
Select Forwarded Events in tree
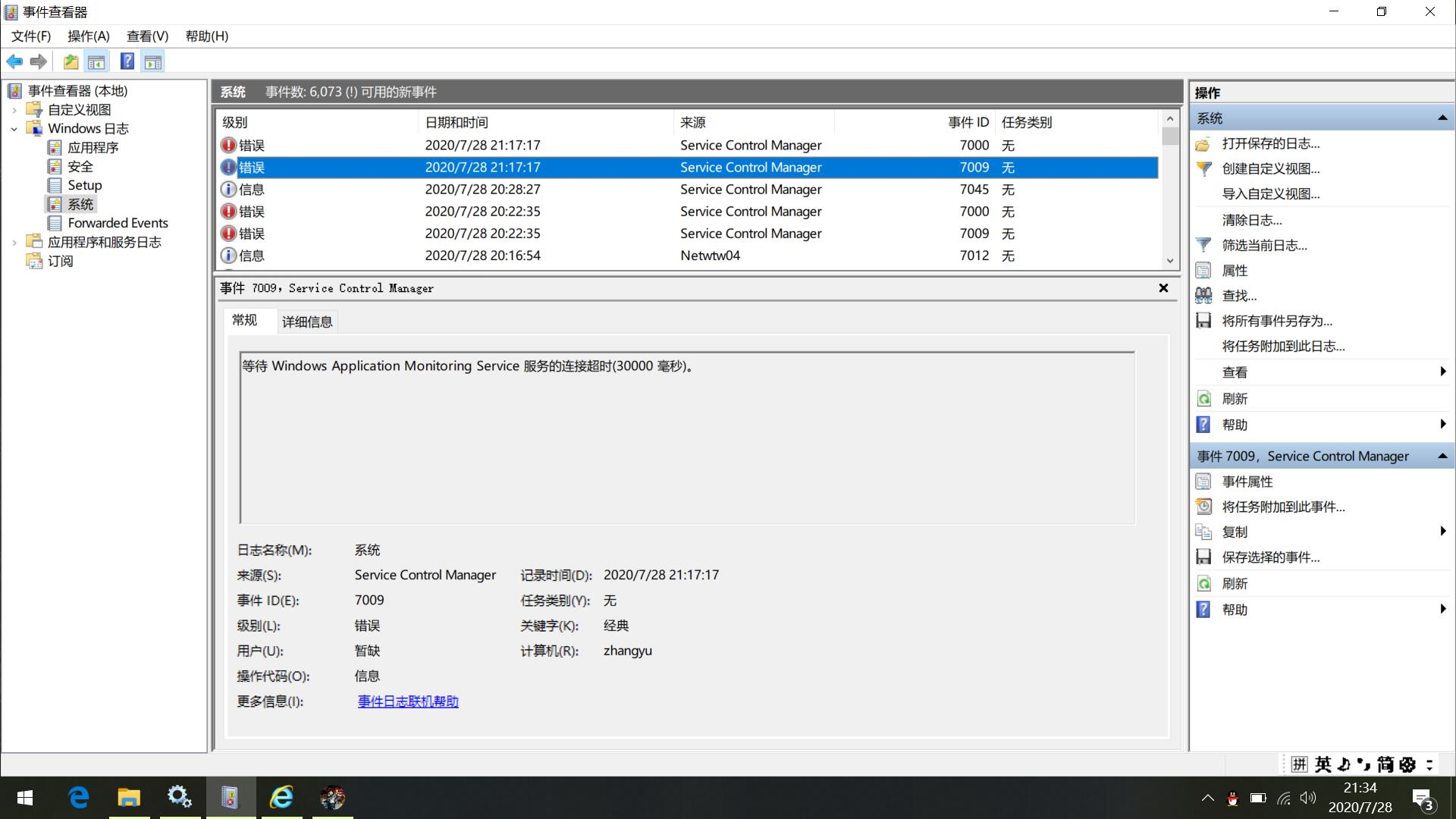pyautogui.click(x=118, y=223)
